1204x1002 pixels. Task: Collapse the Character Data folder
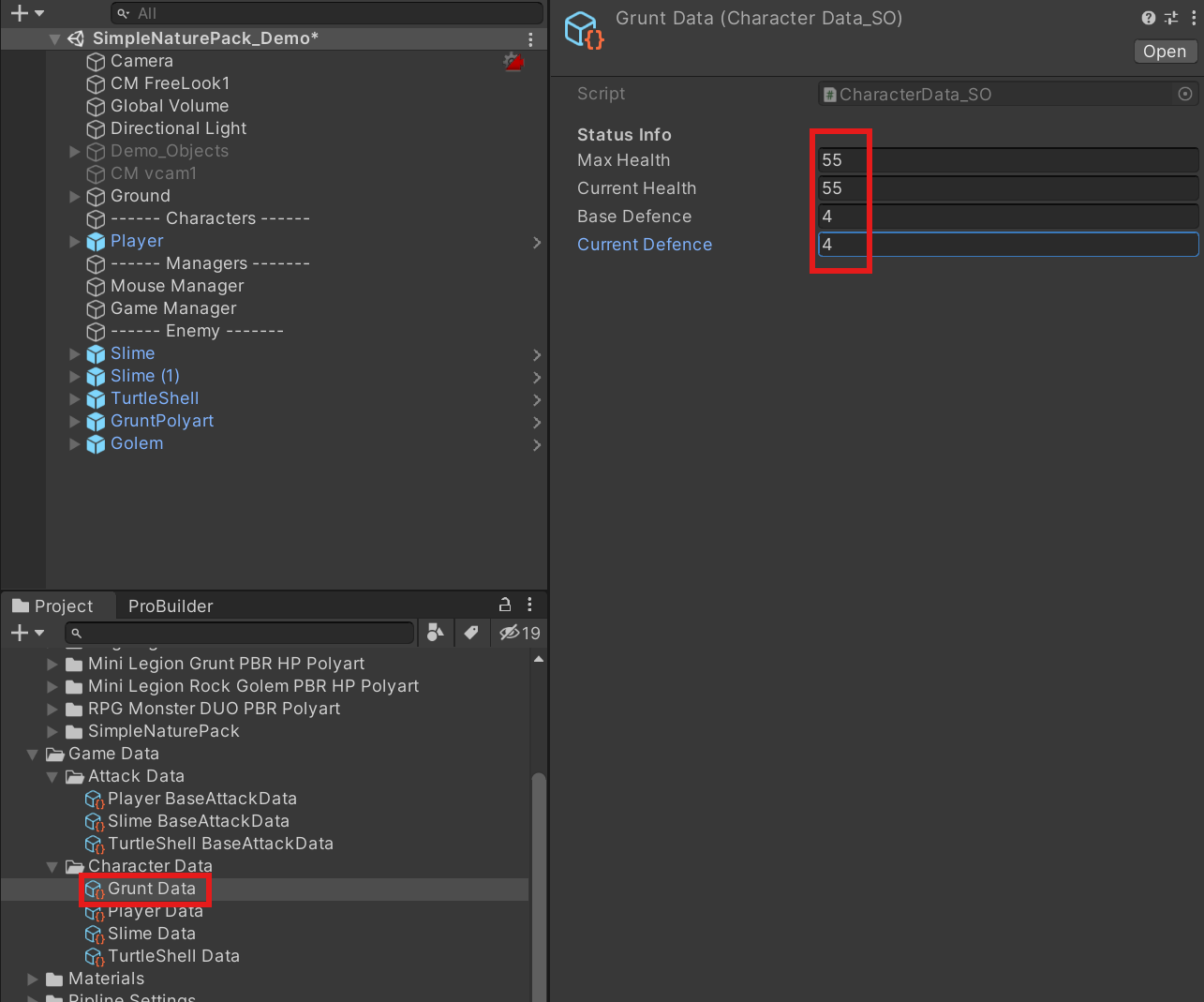(52, 867)
